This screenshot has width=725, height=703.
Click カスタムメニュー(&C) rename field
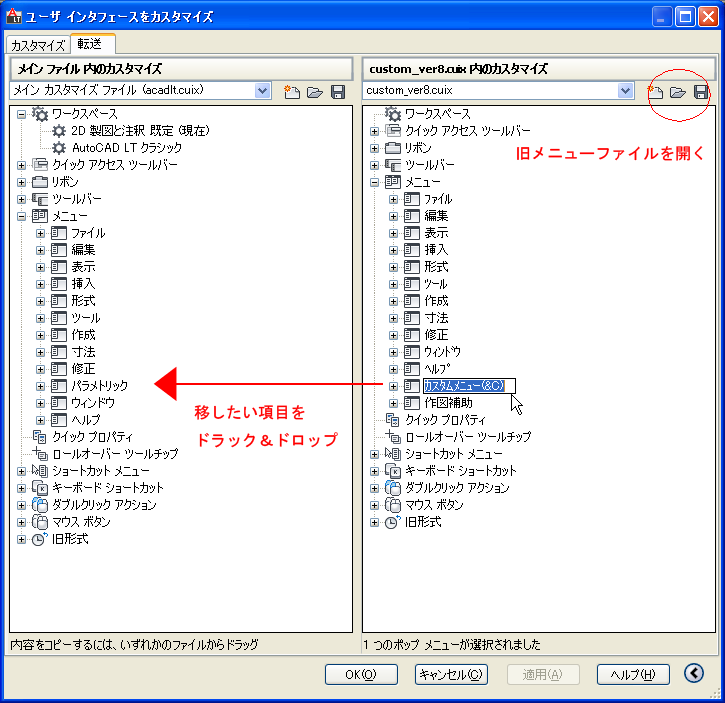pos(469,386)
